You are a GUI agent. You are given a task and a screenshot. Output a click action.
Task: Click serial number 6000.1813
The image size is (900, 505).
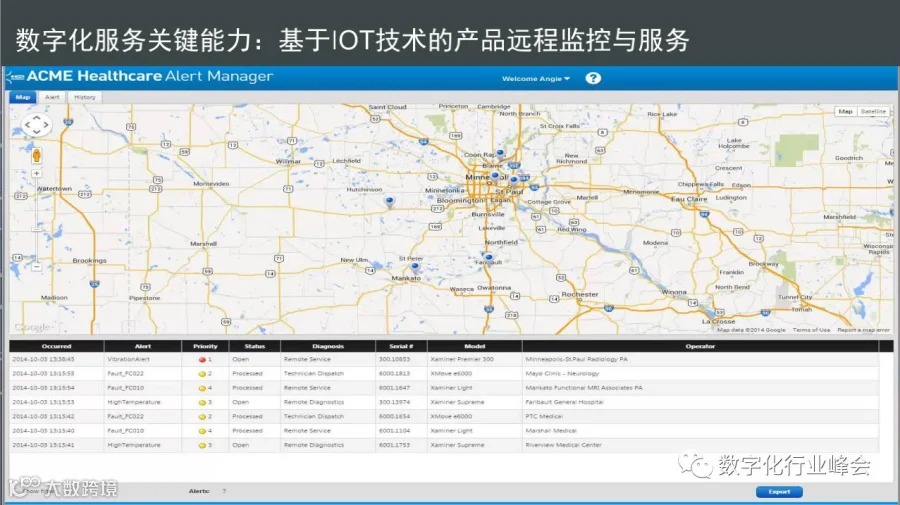394,374
